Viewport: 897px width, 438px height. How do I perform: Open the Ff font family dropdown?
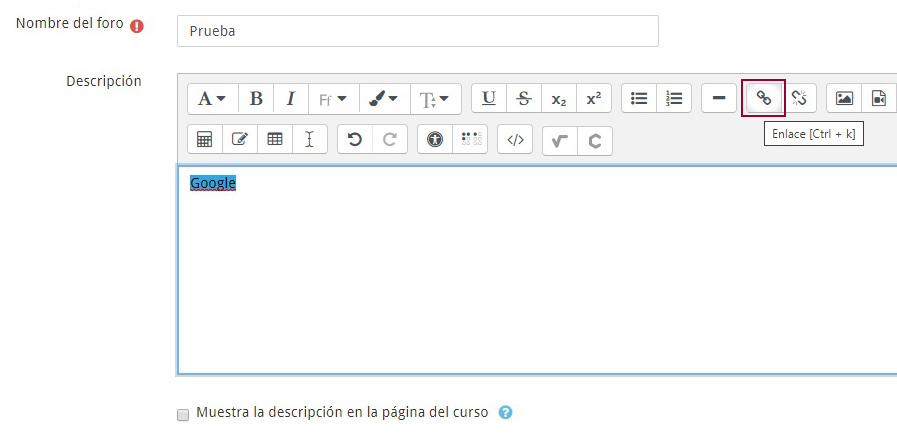tap(334, 99)
